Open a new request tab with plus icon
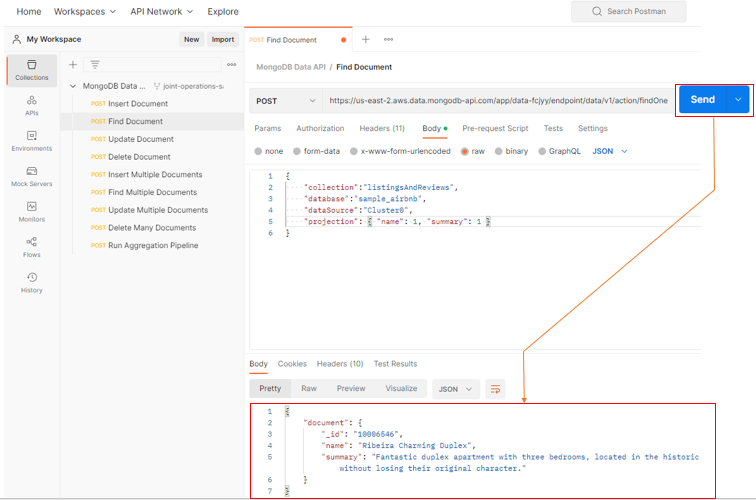The image size is (756, 500). [x=365, y=40]
